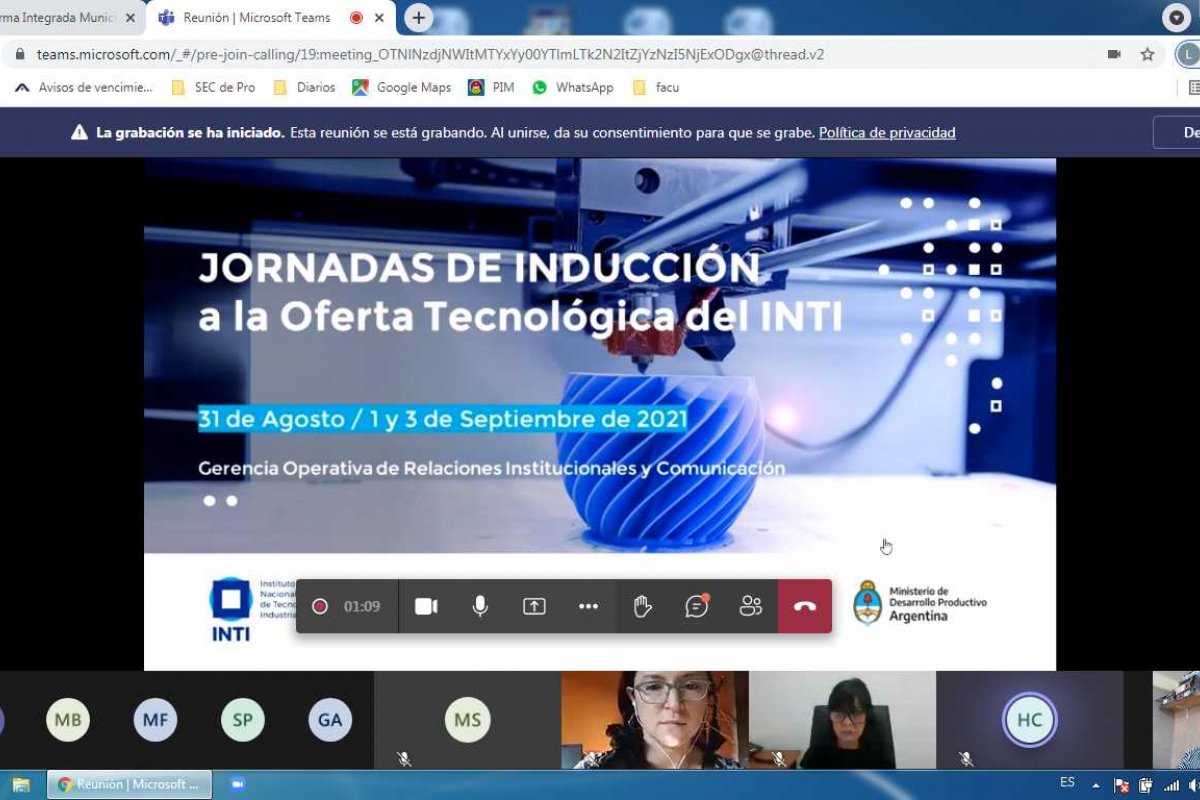Open a new Chrome tab
This screenshot has height=800, width=1200.
[418, 18]
